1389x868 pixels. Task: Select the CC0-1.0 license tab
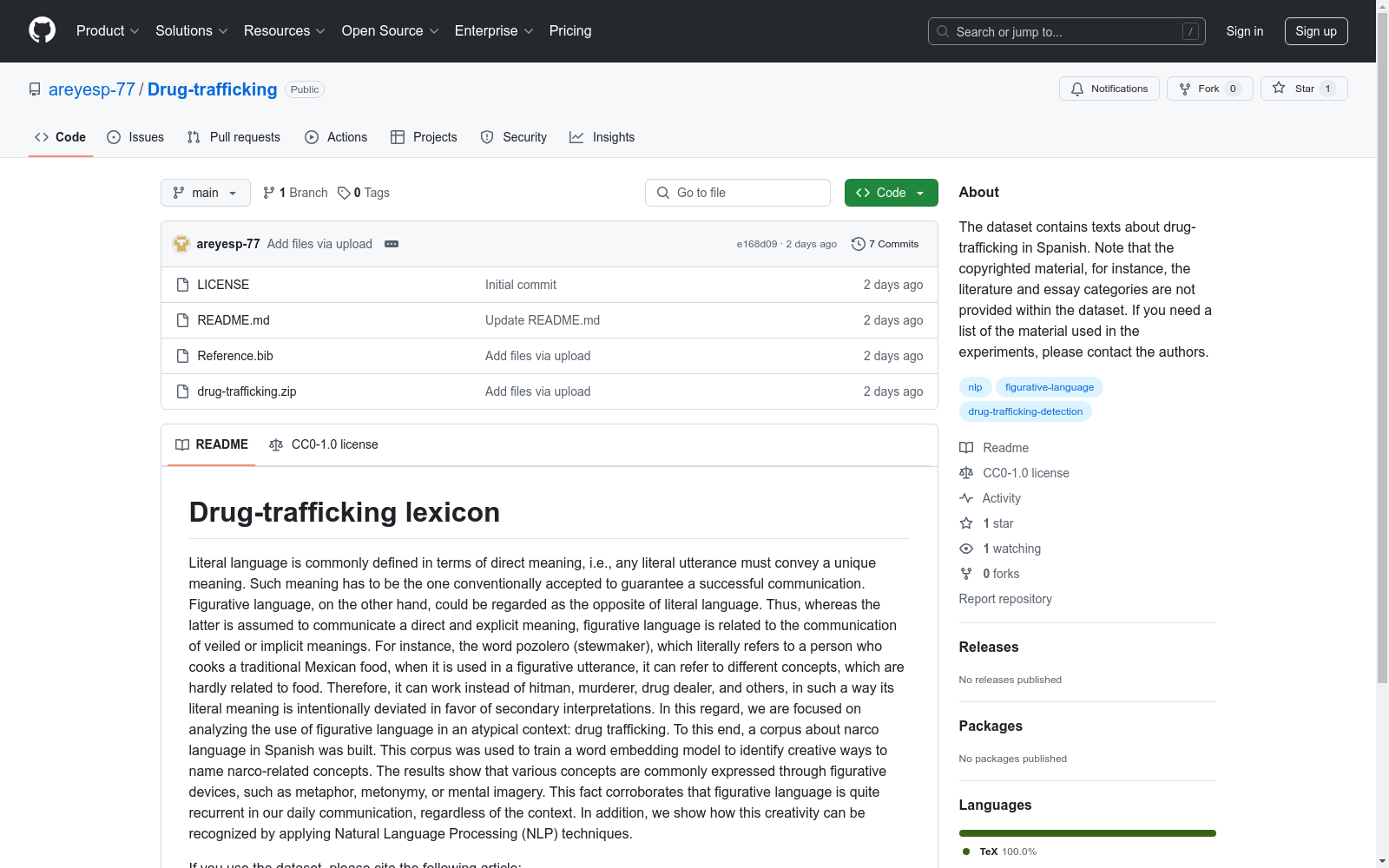(x=324, y=444)
